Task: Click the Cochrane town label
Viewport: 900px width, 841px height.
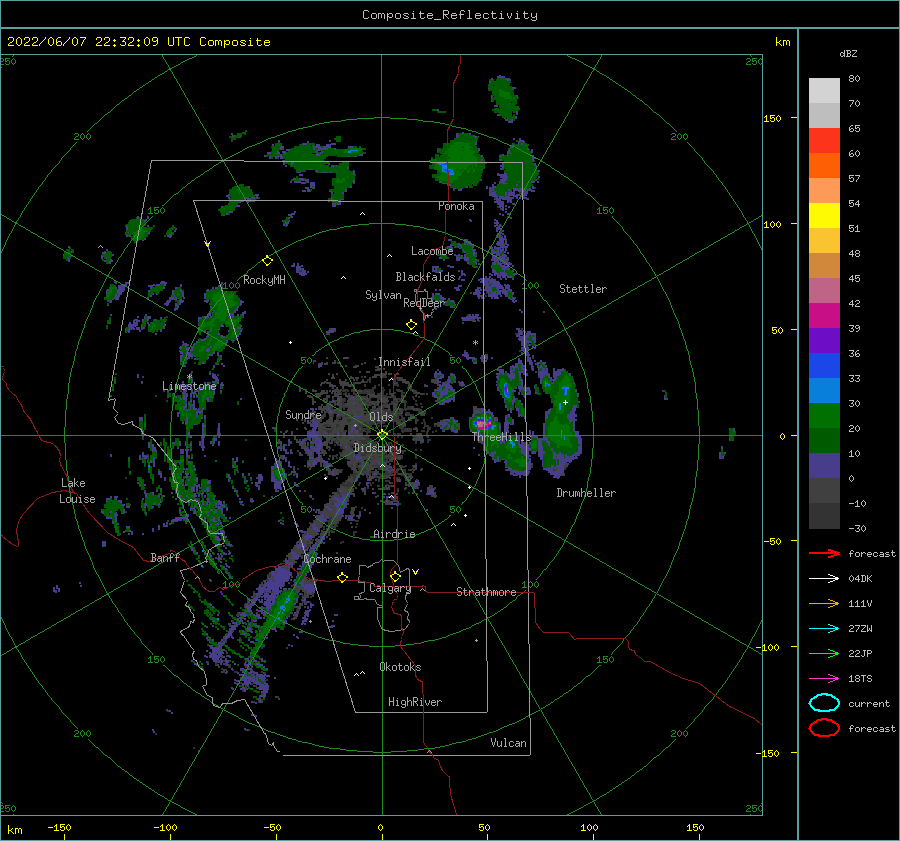Action: [327, 559]
